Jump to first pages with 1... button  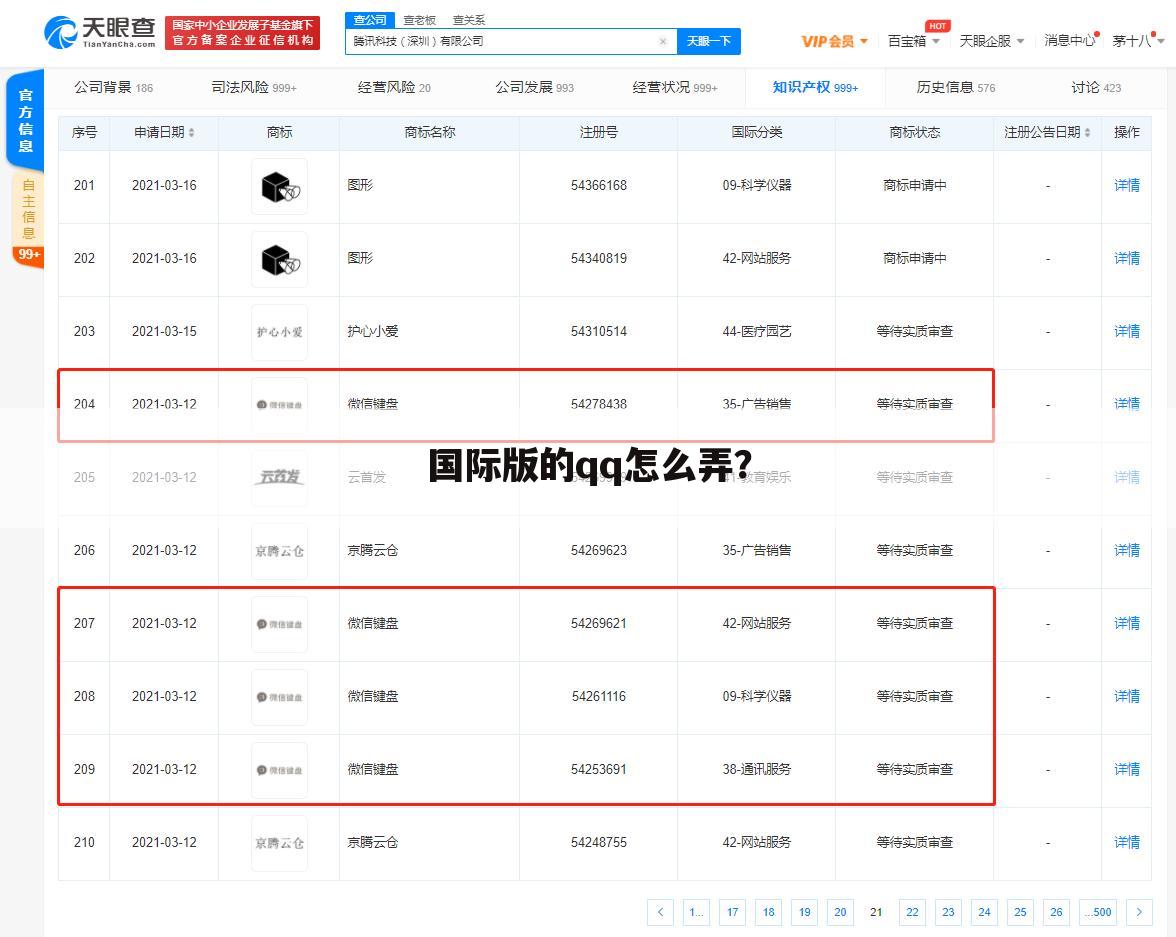click(x=696, y=912)
